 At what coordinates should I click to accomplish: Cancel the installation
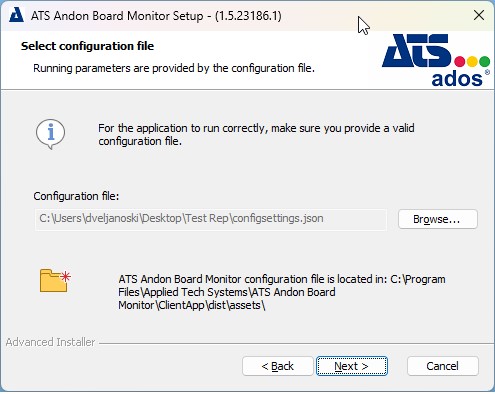[442, 366]
